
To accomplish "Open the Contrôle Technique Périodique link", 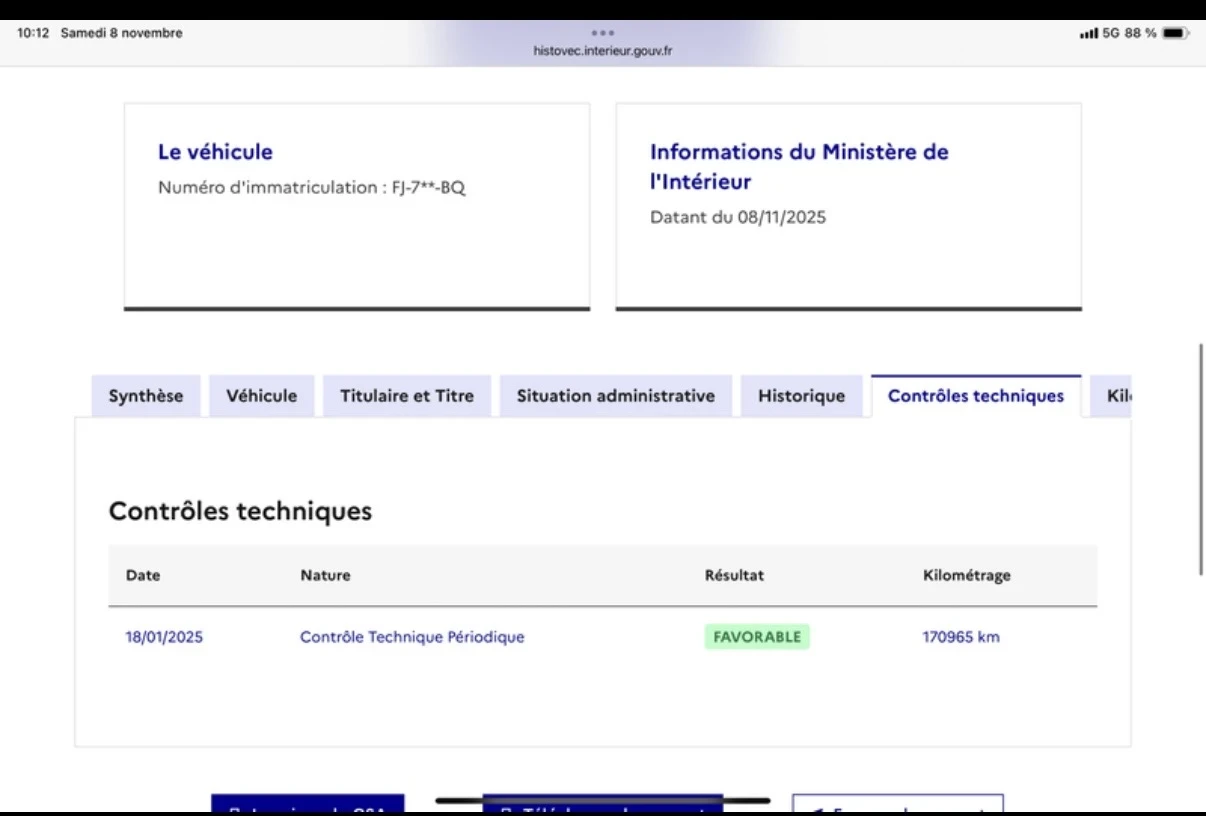I will point(412,636).
